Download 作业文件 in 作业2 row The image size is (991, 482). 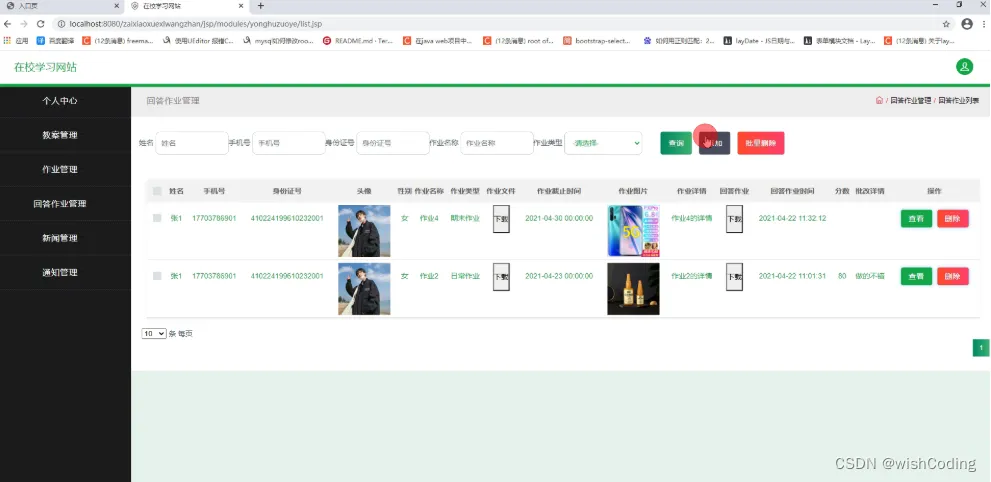[x=501, y=277]
